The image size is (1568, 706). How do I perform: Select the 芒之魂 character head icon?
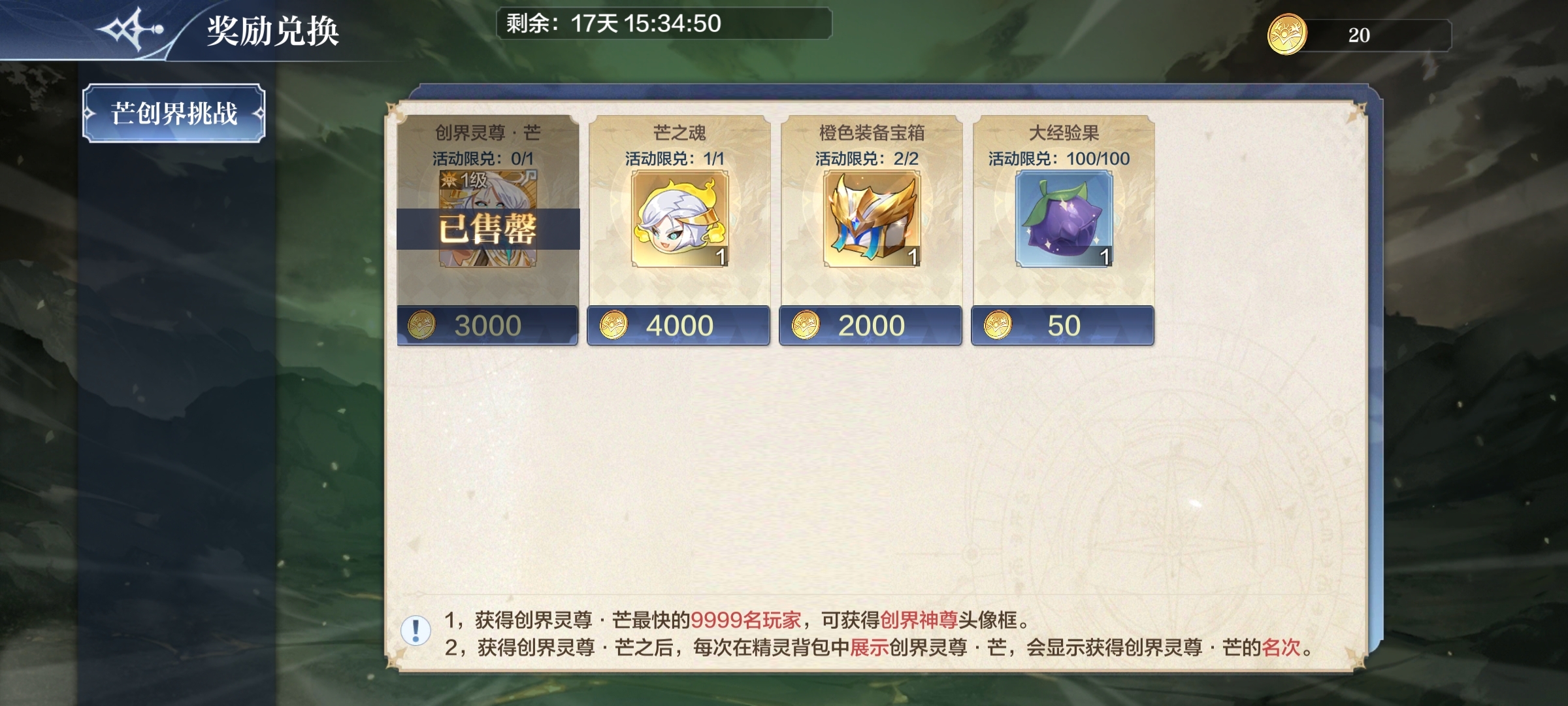pos(679,219)
